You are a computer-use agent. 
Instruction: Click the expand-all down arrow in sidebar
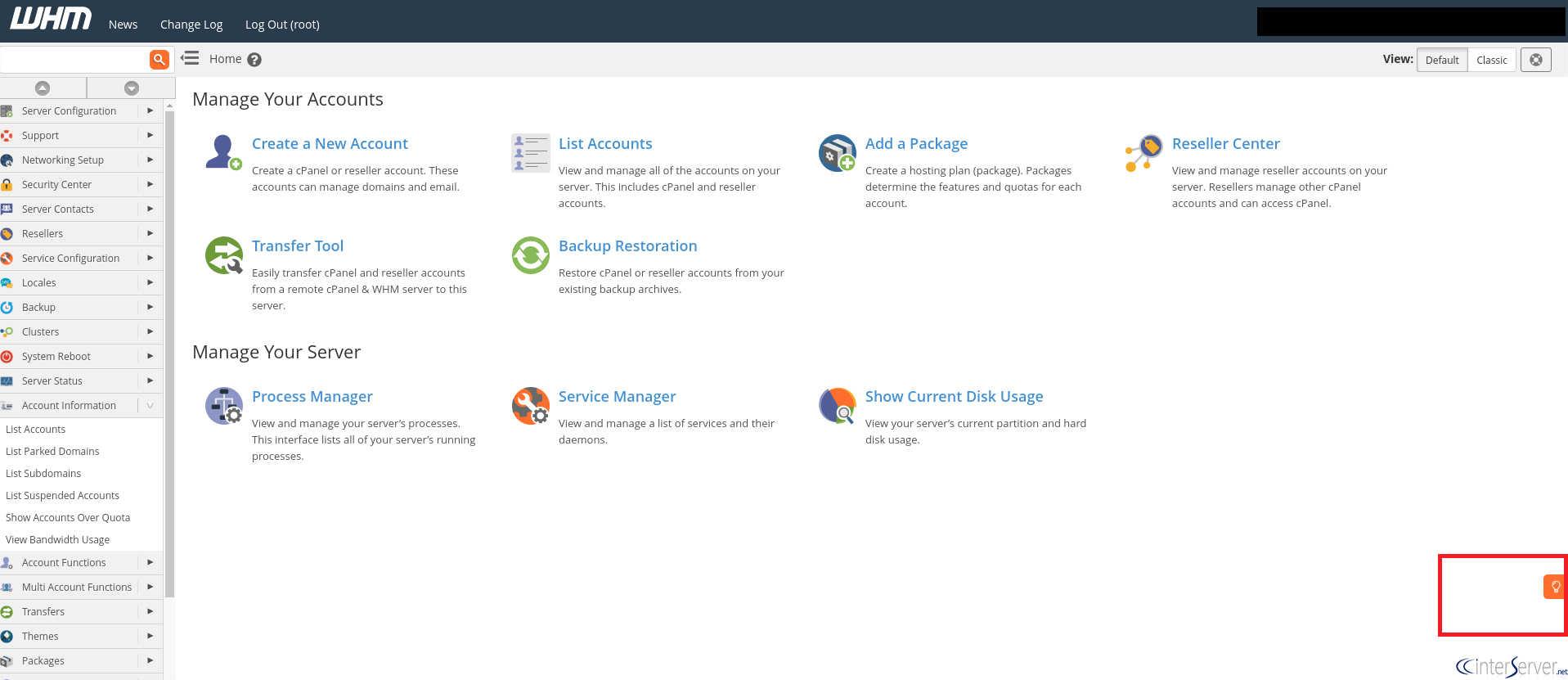coord(132,88)
